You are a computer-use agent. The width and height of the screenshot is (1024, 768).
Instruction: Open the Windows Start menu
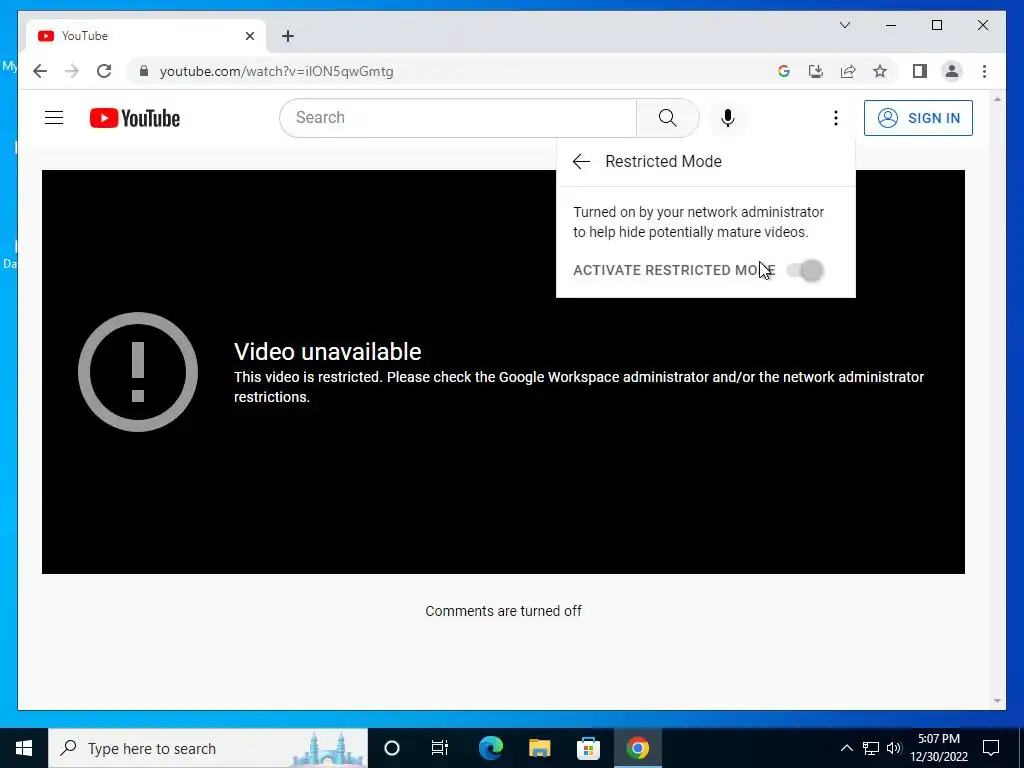point(24,748)
